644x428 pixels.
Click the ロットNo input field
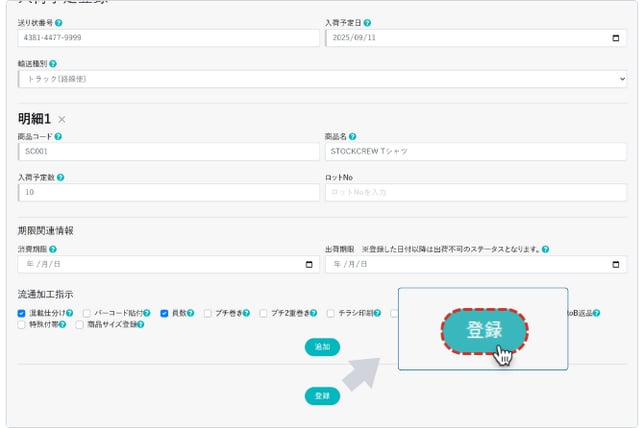(475, 192)
